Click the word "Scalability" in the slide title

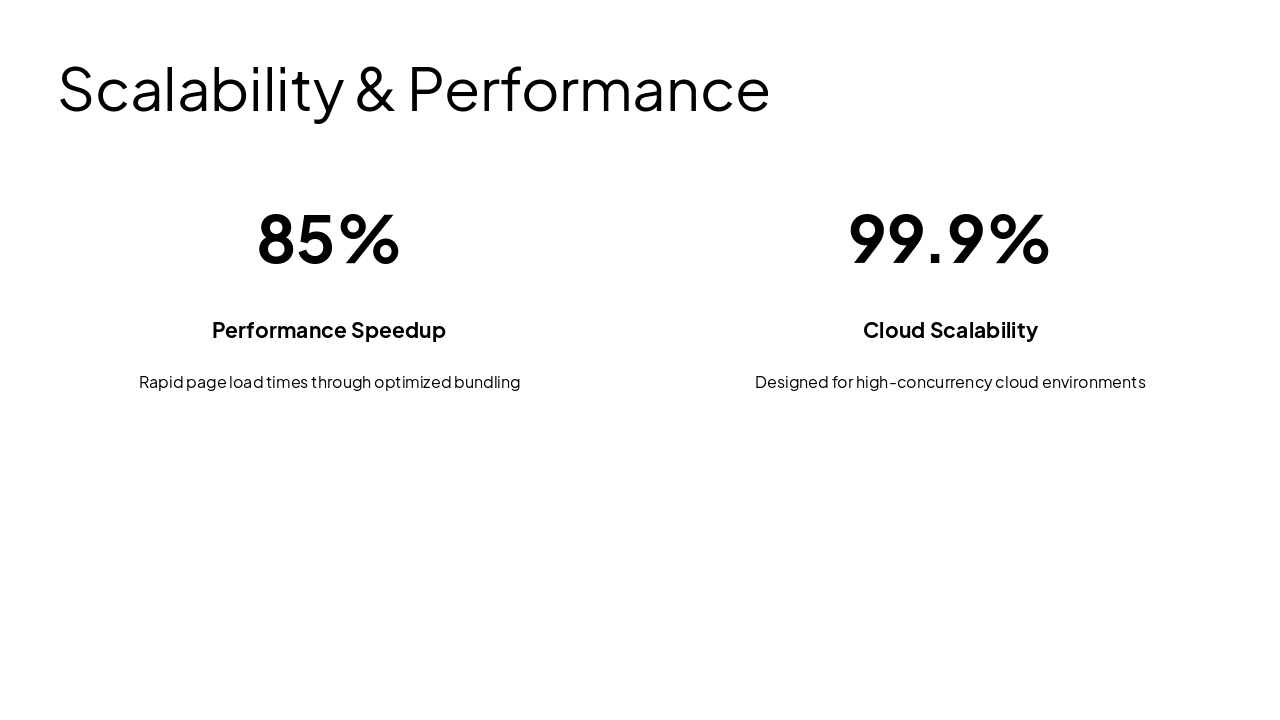point(200,90)
